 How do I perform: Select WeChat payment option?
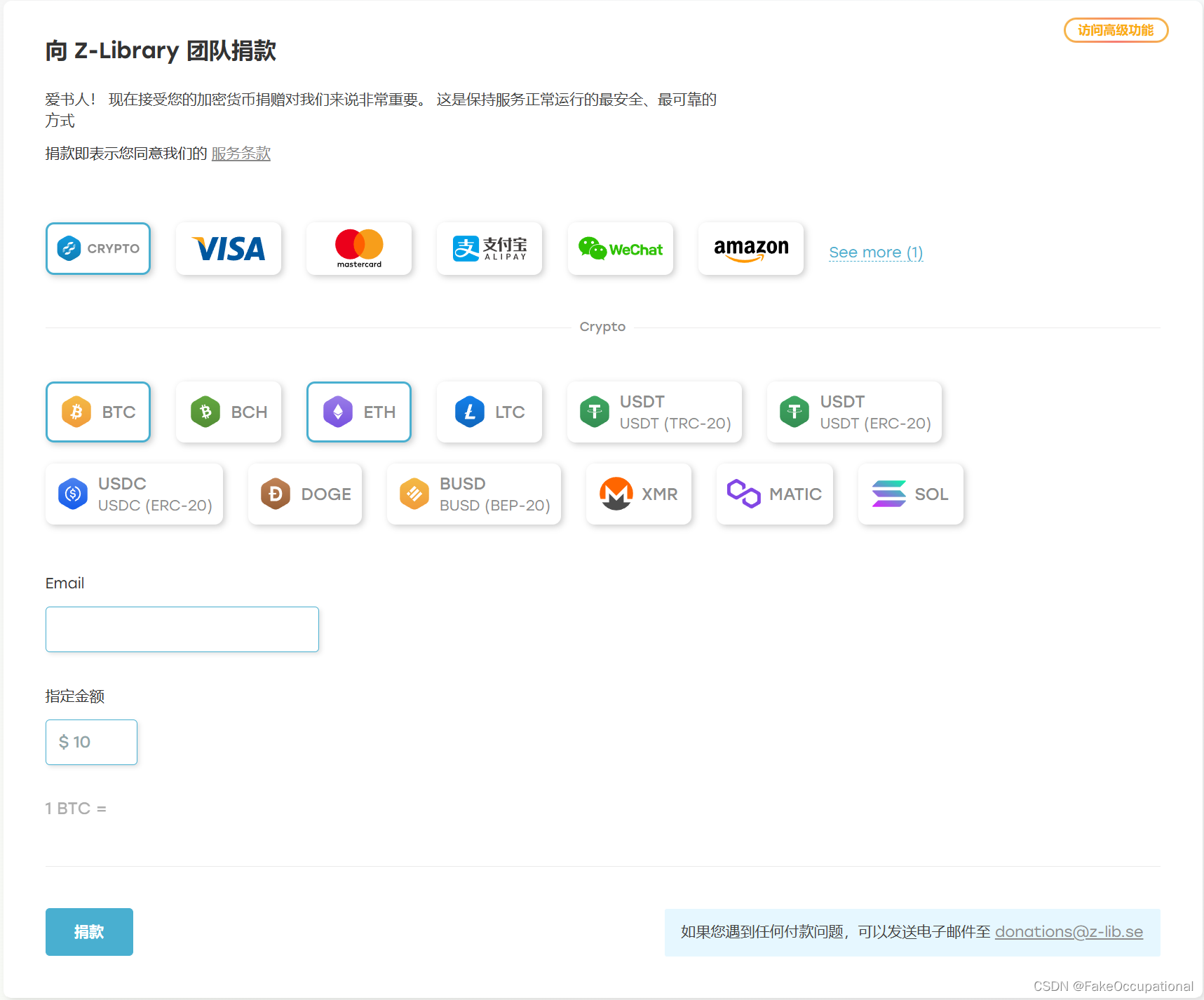[621, 248]
